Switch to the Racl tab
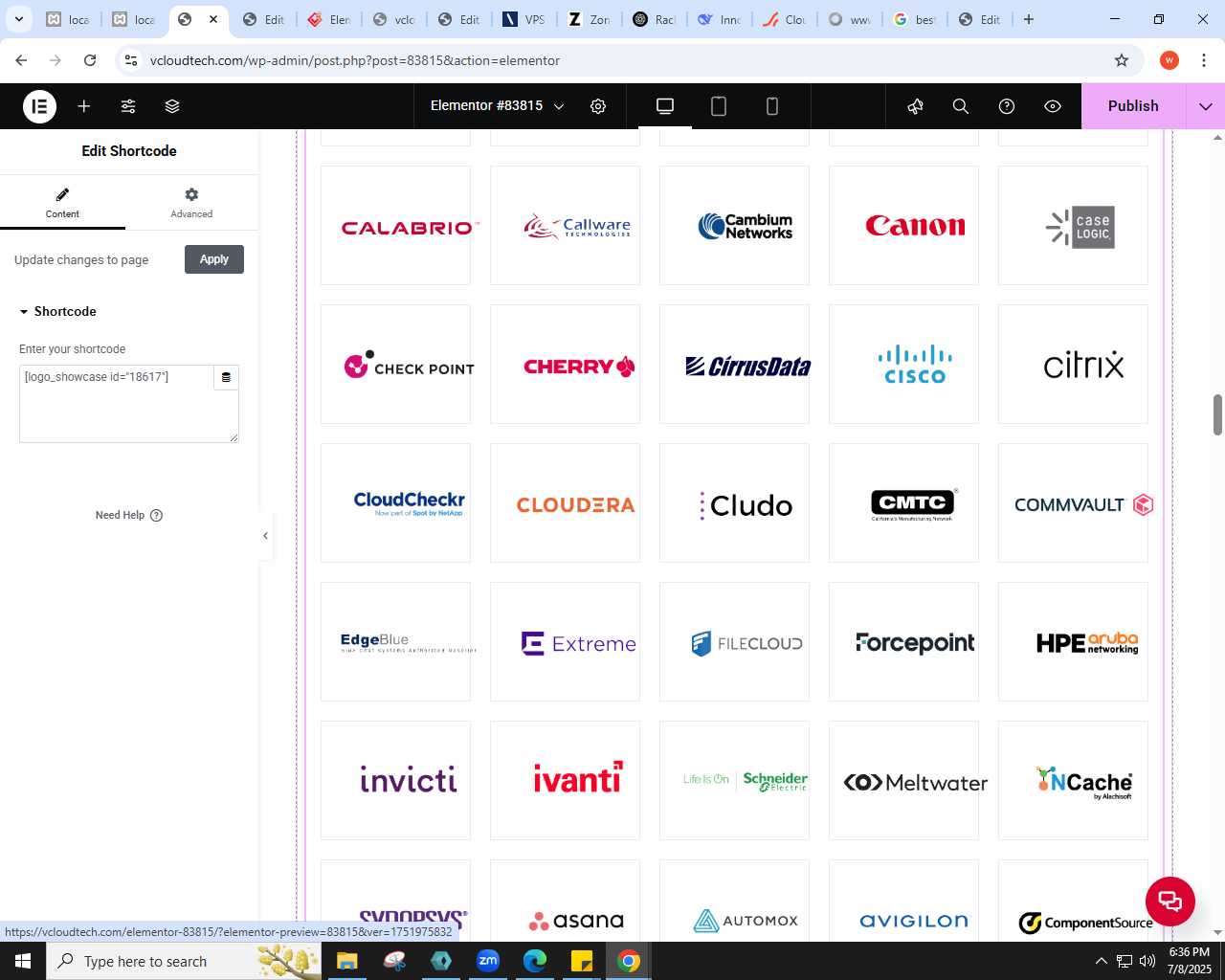This screenshot has height=980, width=1225. coord(654,19)
